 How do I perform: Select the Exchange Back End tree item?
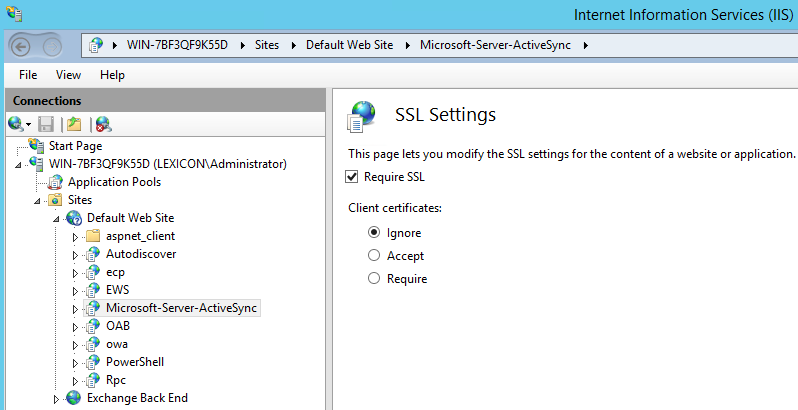coord(137,398)
